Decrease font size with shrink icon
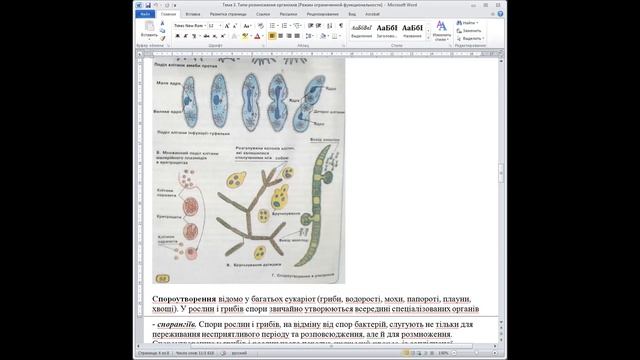 (x=235, y=26)
